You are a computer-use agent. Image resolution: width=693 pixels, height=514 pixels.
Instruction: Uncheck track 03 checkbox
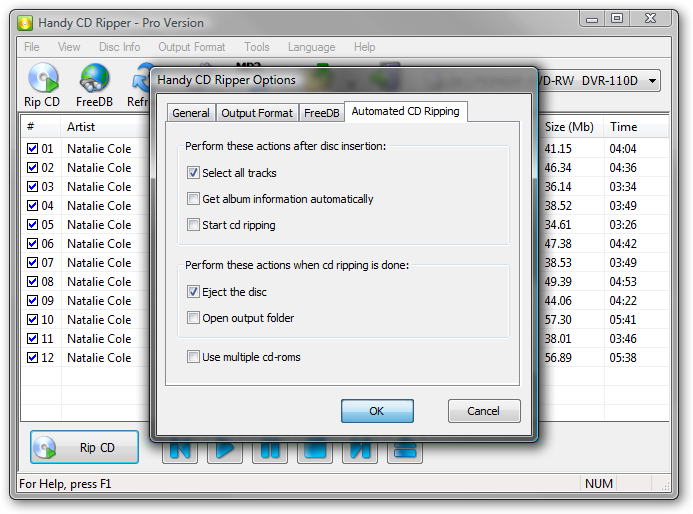32,187
